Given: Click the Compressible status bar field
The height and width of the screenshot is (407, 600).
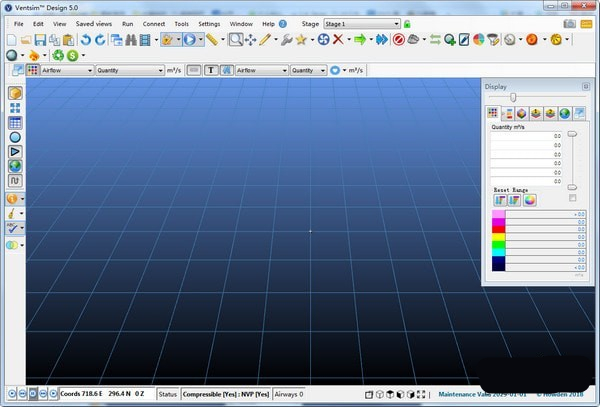Looking at the screenshot, I should point(226,394).
